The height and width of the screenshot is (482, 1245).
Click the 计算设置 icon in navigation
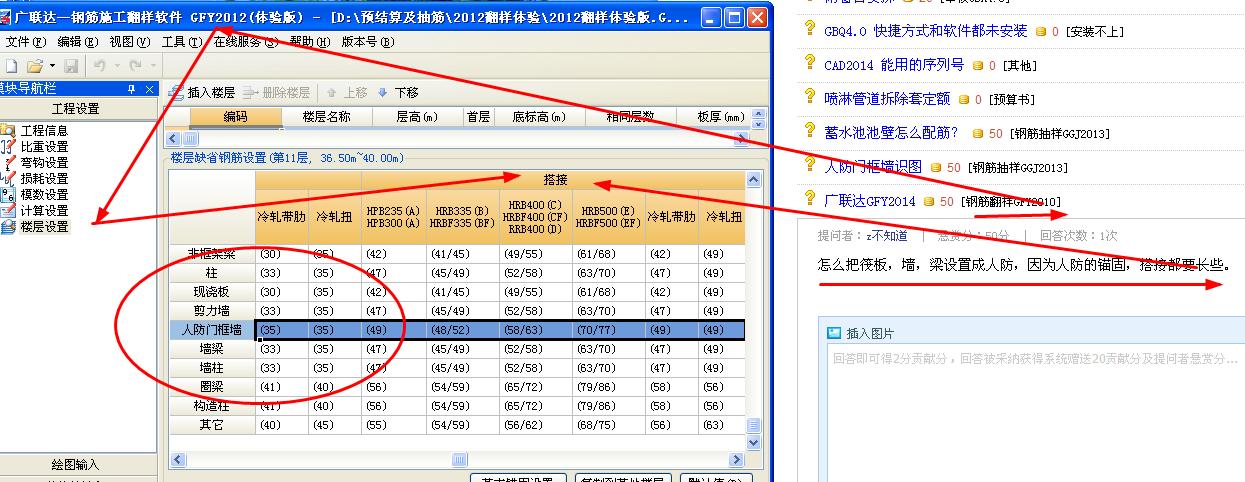(x=8, y=211)
